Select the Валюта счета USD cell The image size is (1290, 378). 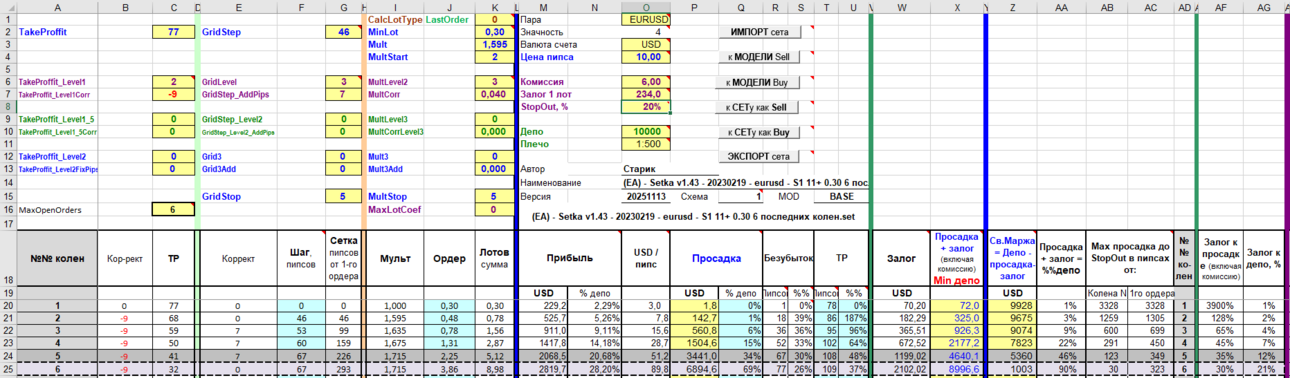pyautogui.click(x=645, y=45)
